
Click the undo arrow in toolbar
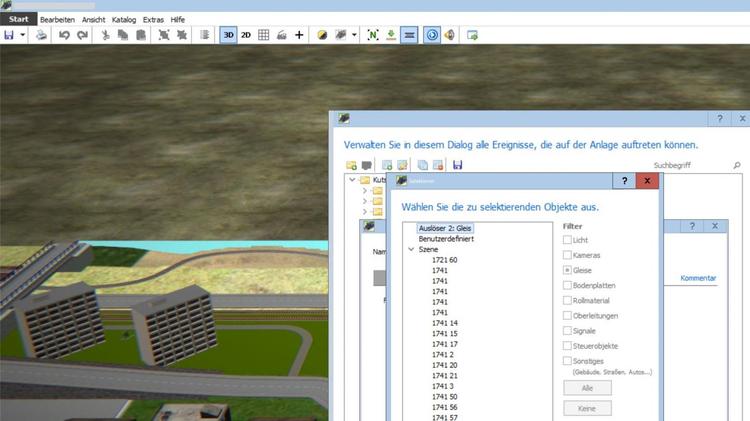pos(64,35)
